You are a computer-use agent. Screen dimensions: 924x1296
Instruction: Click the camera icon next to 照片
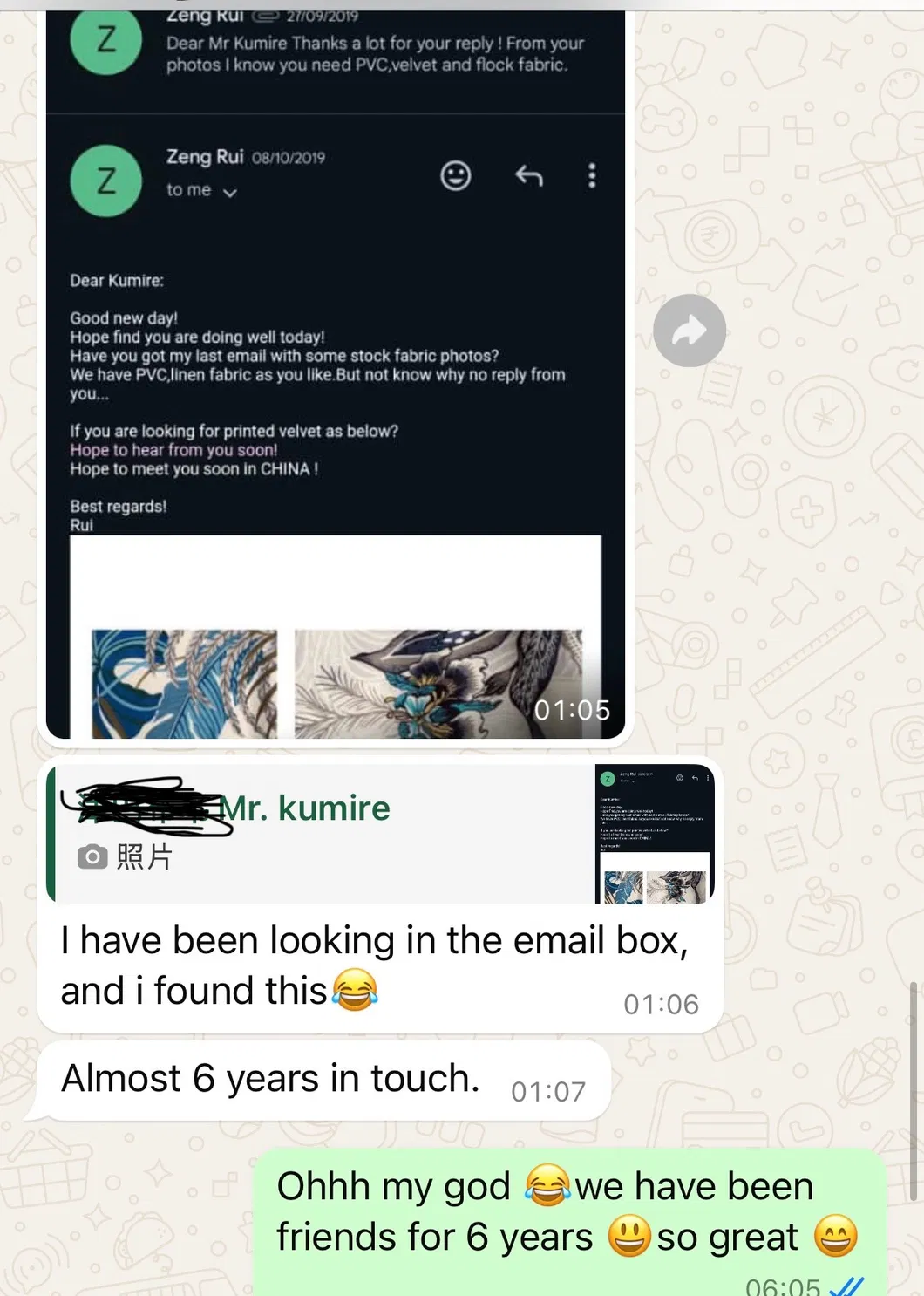[92, 856]
